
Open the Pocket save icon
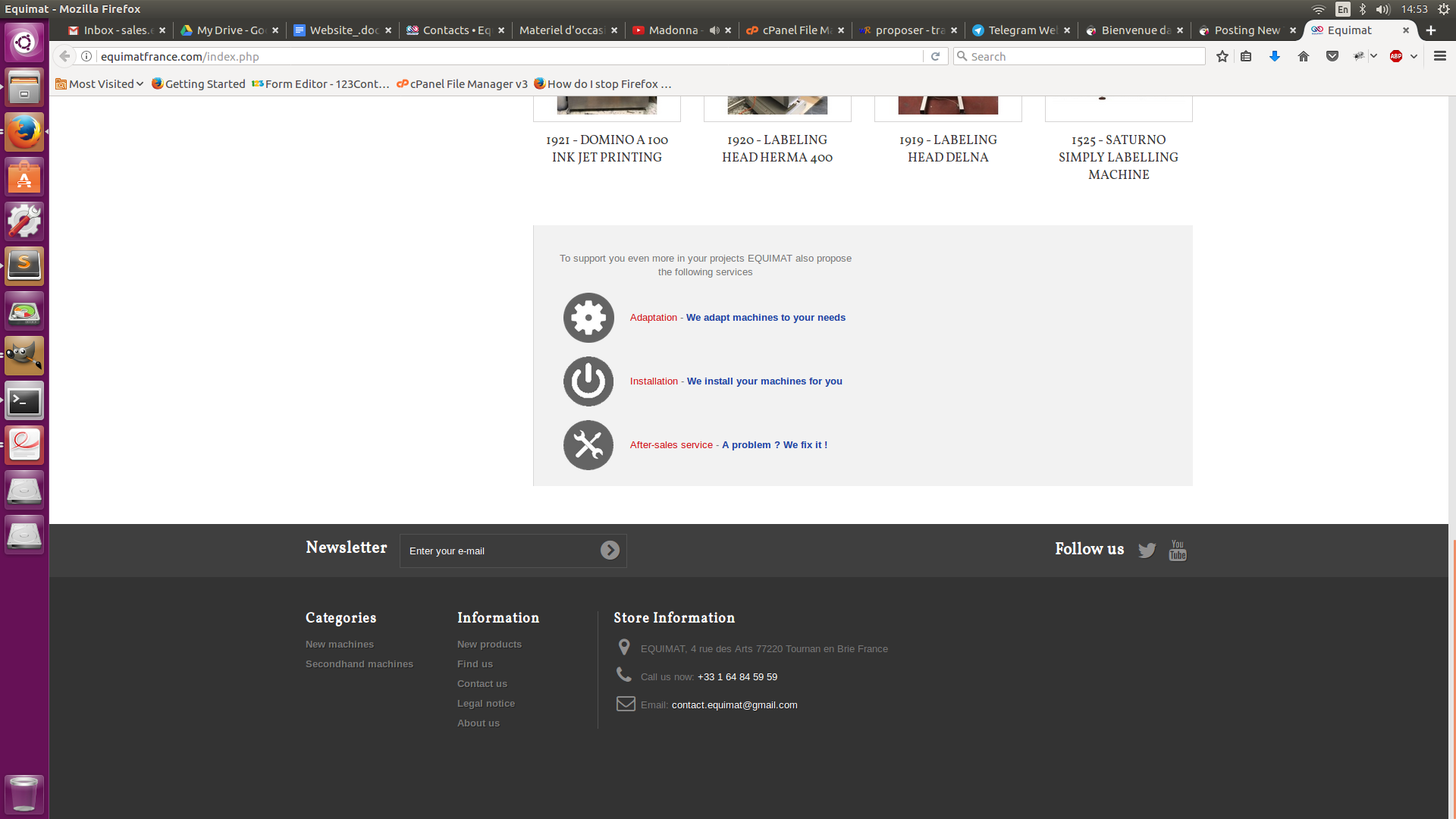tap(1332, 57)
